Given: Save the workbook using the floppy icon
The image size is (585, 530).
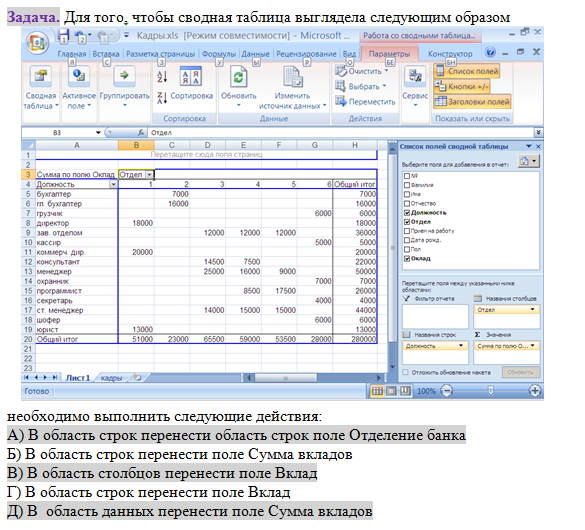Looking at the screenshot, I should click(63, 36).
